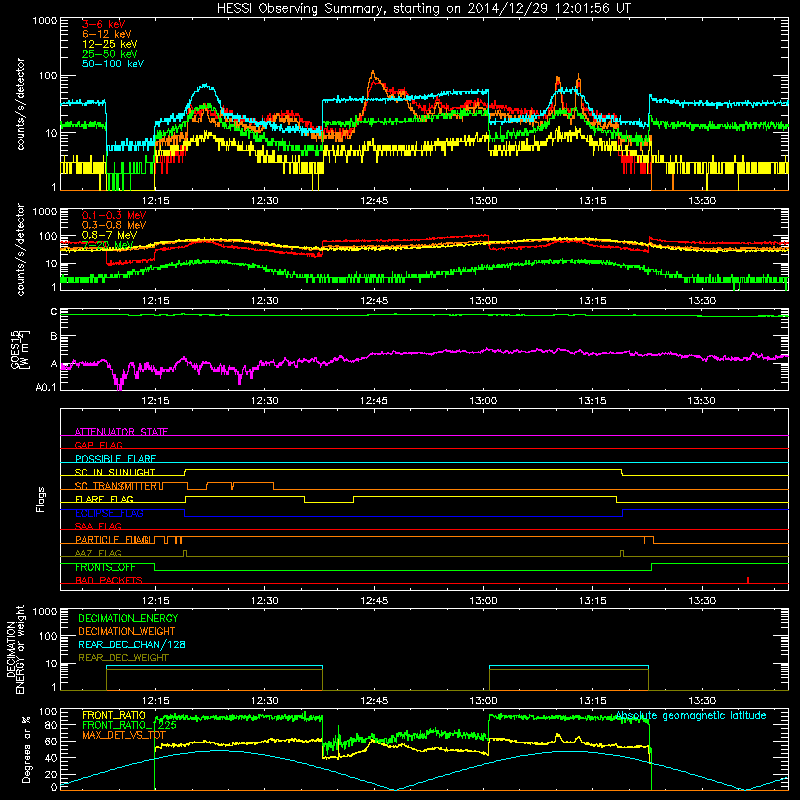The image size is (800, 800).
Task: Select the ATTENUATOR_STATE flag label
Action: [121, 432]
